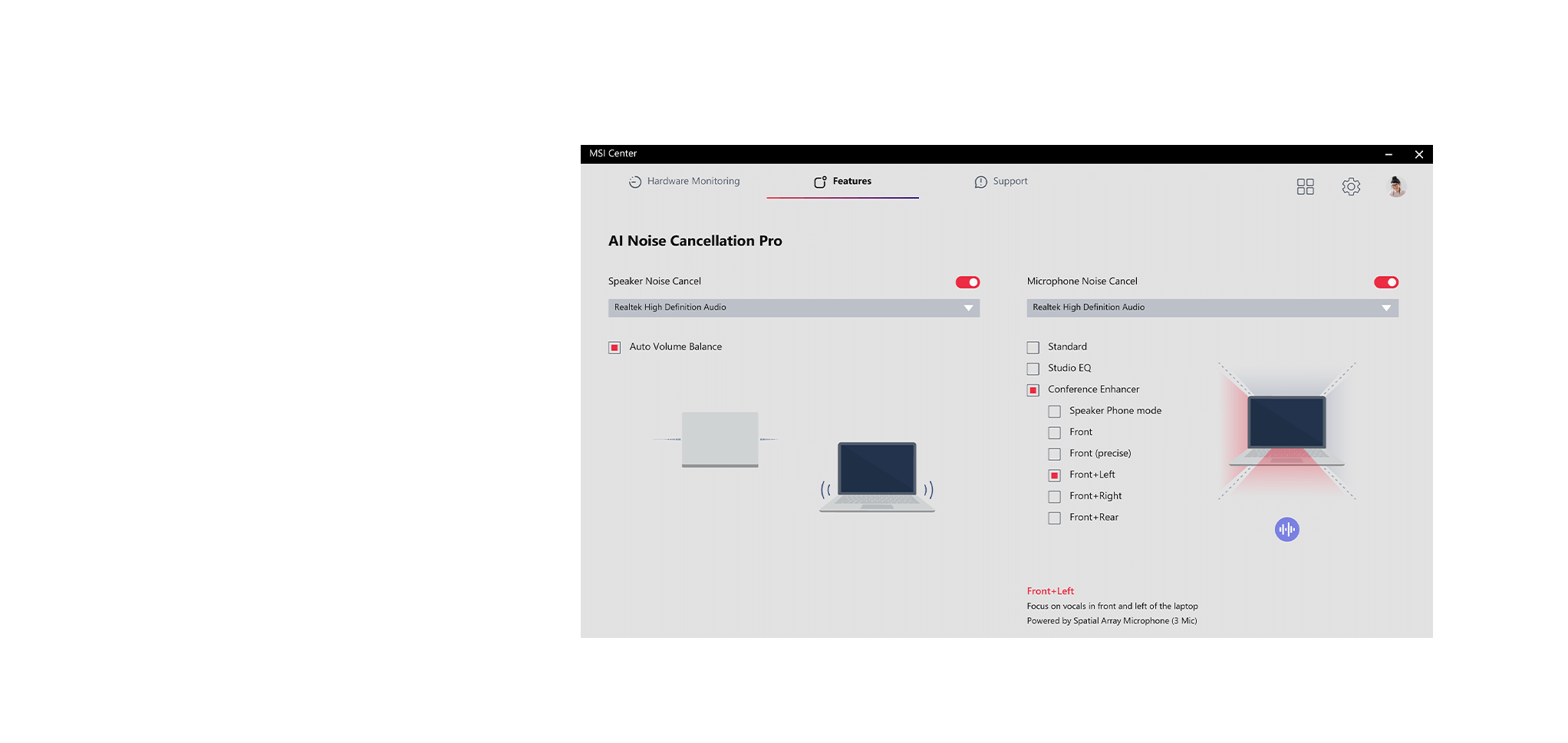Viewport: 1568px width, 743px height.
Task: Open the Support tab
Action: tap(1001, 182)
